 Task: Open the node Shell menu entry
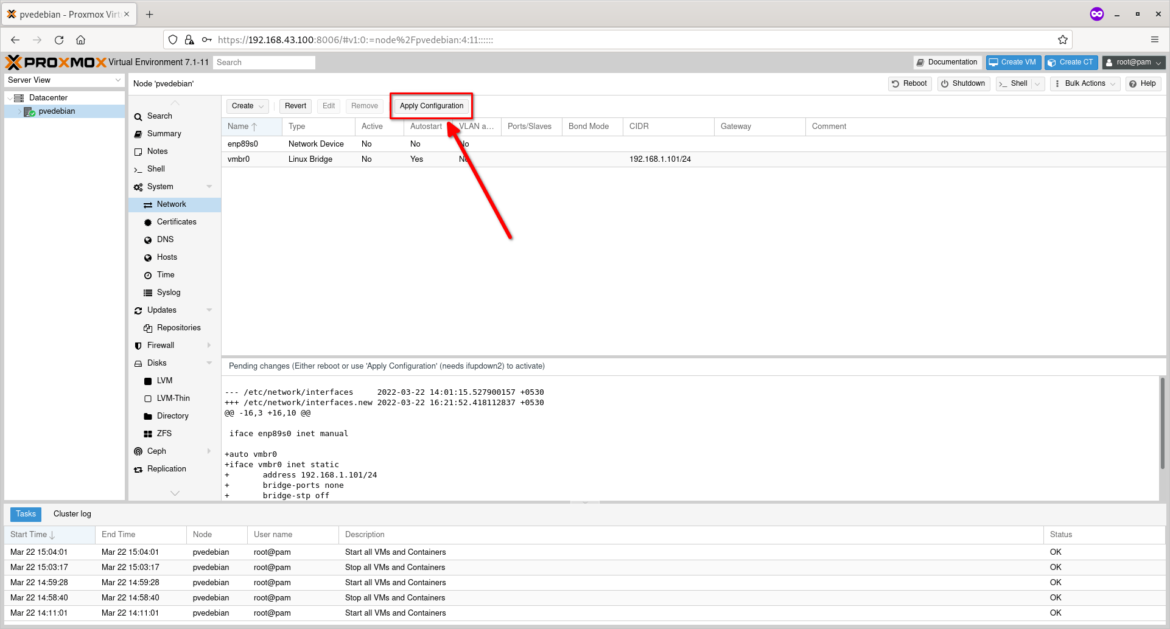click(x=155, y=169)
